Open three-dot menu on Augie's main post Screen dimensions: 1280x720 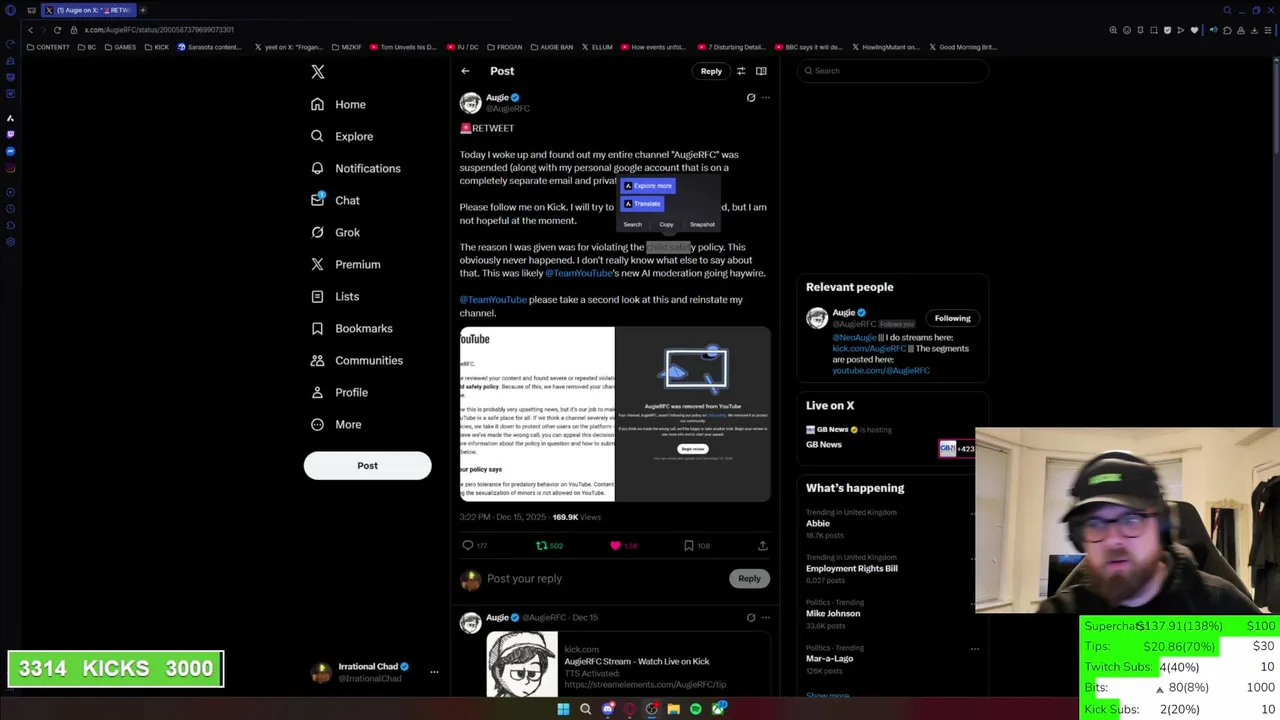[766, 98]
